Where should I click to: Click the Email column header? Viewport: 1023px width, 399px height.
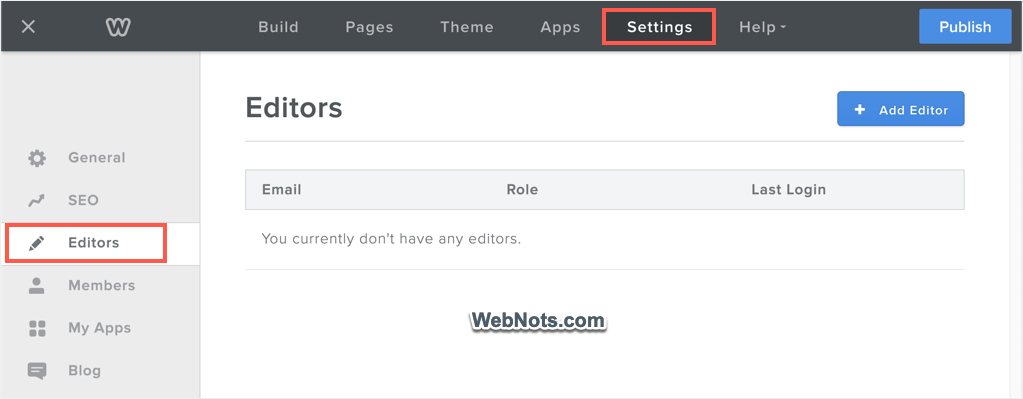[282, 190]
